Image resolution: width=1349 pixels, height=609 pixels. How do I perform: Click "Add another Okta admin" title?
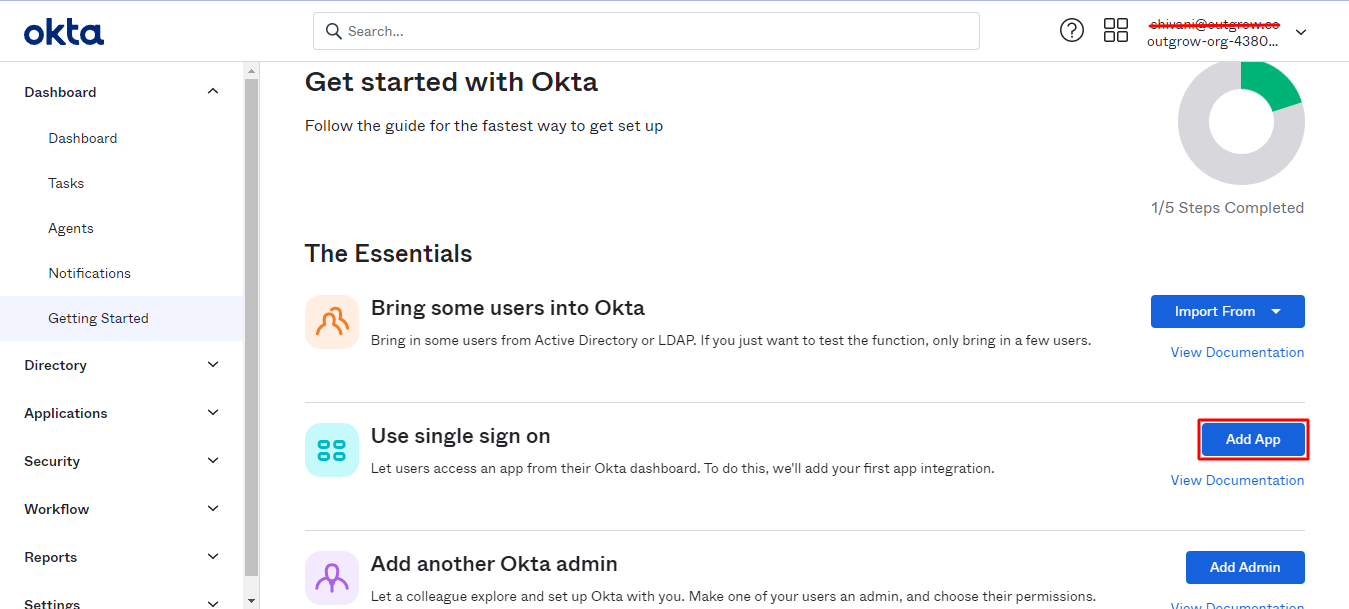[x=494, y=564]
